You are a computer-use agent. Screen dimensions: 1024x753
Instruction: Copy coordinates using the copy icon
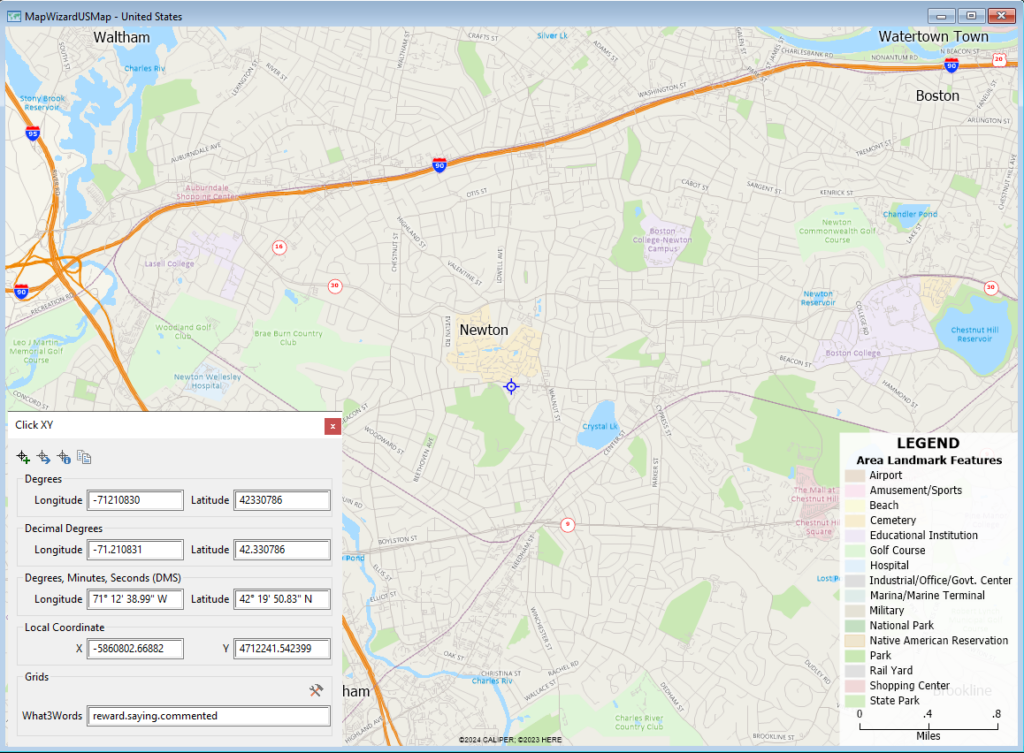tap(84, 456)
